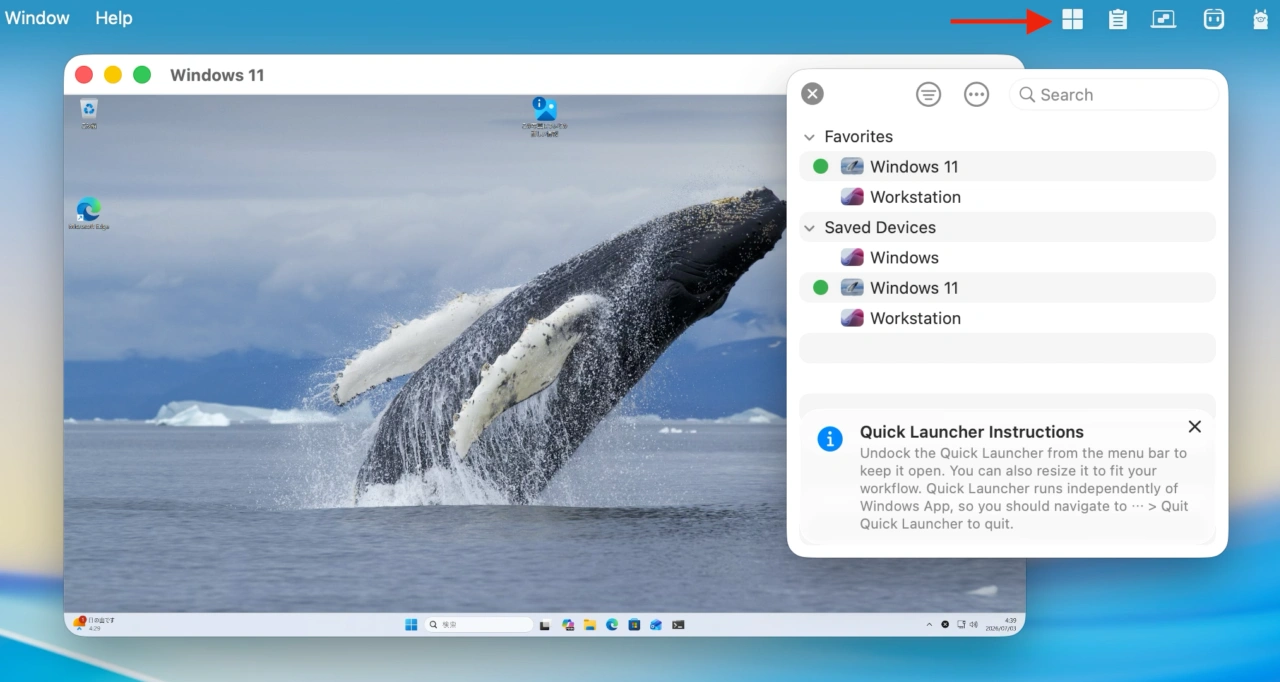Open Microsoft Store from the Windows taskbar

pos(634,625)
